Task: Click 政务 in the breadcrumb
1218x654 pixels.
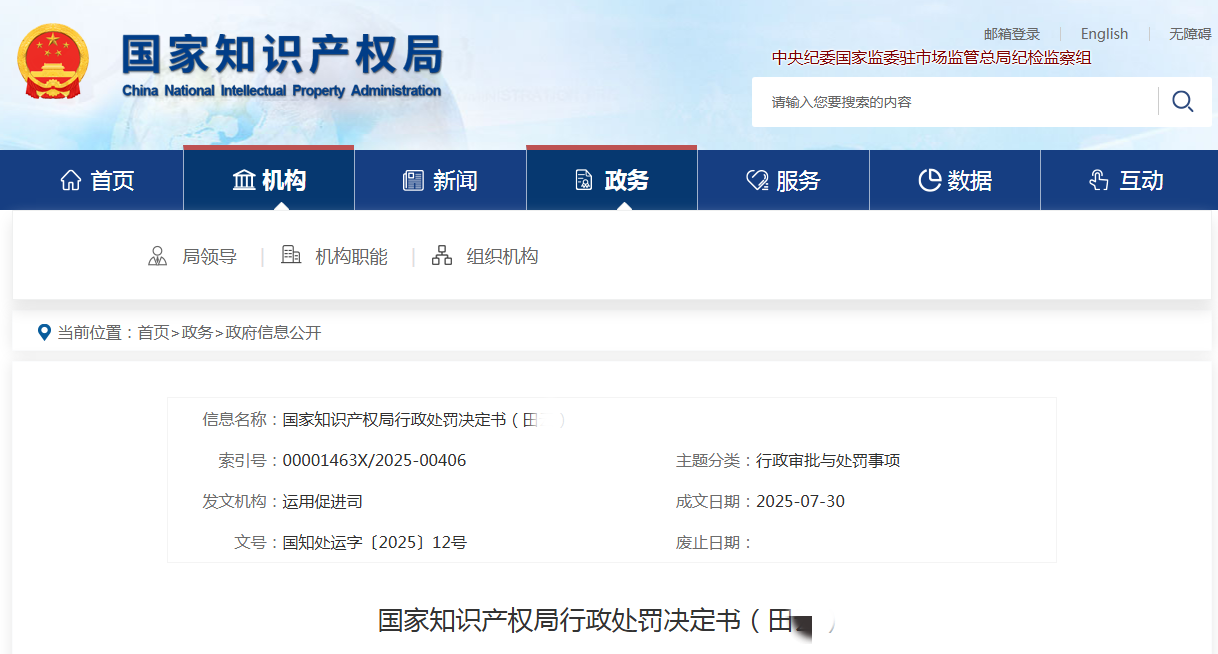Action: (197, 333)
